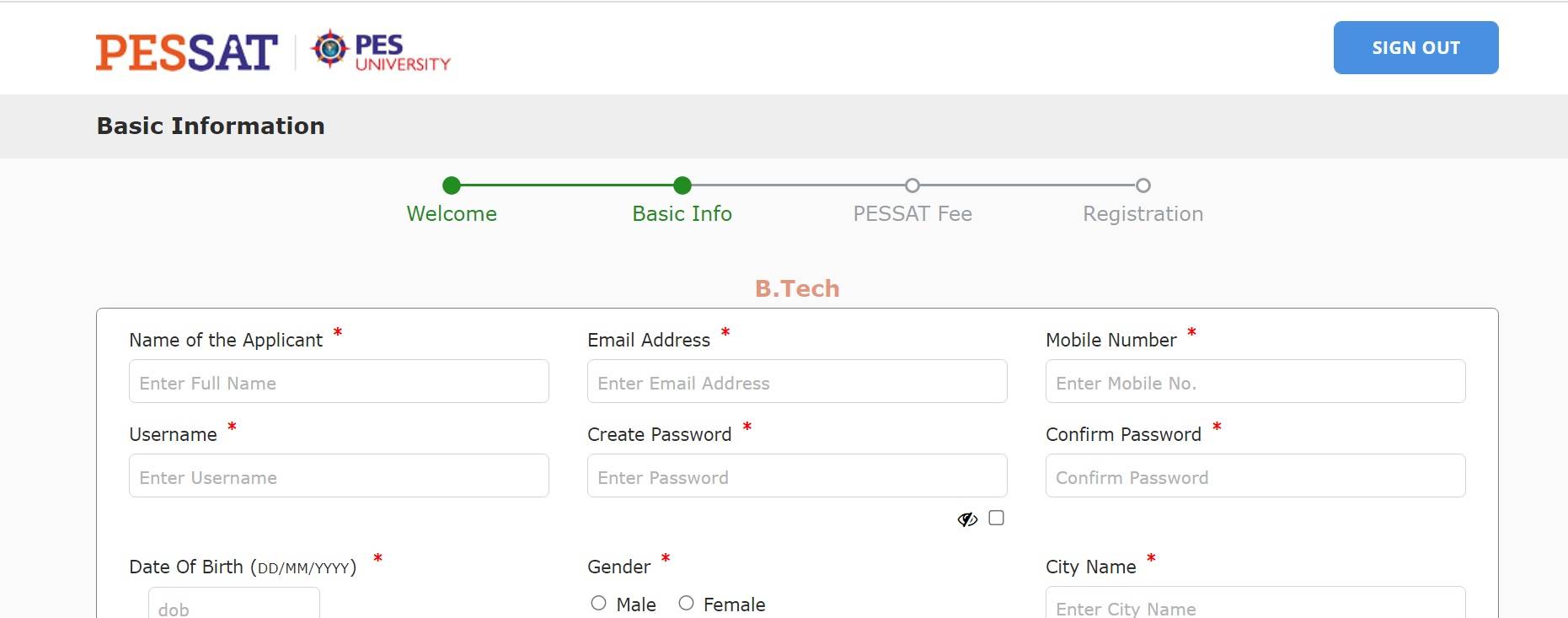Click the Registration step circle
This screenshot has height=618, width=1568.
pos(1143,186)
